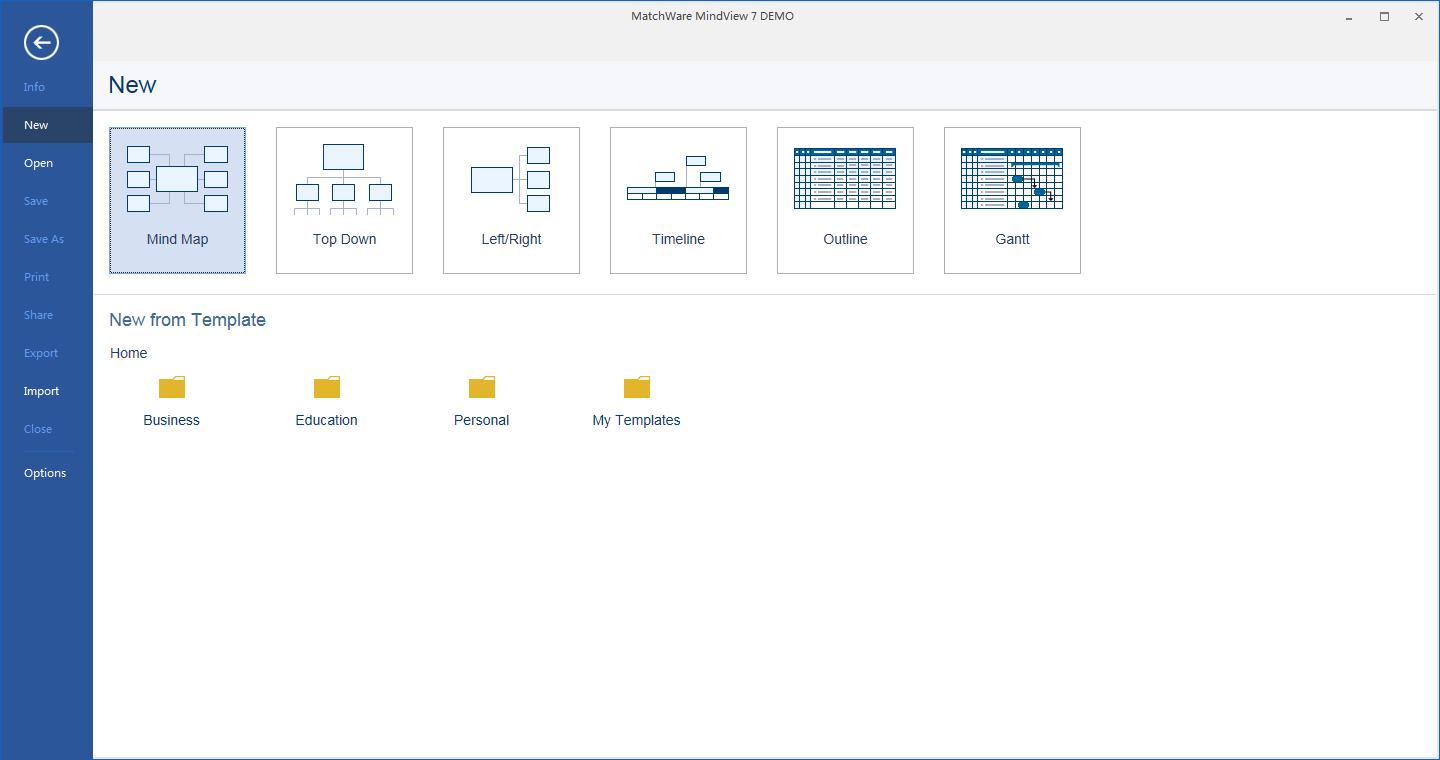The image size is (1440, 760).
Task: Open the Personal templates folder
Action: pos(482,387)
